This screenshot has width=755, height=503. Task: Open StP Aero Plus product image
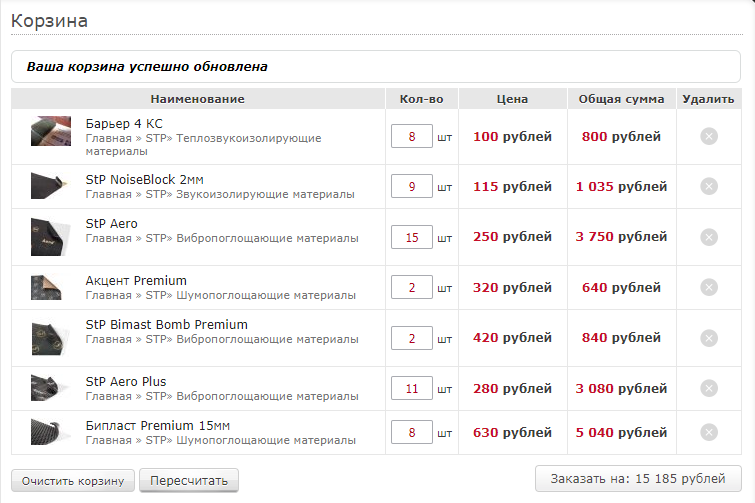[x=47, y=388]
